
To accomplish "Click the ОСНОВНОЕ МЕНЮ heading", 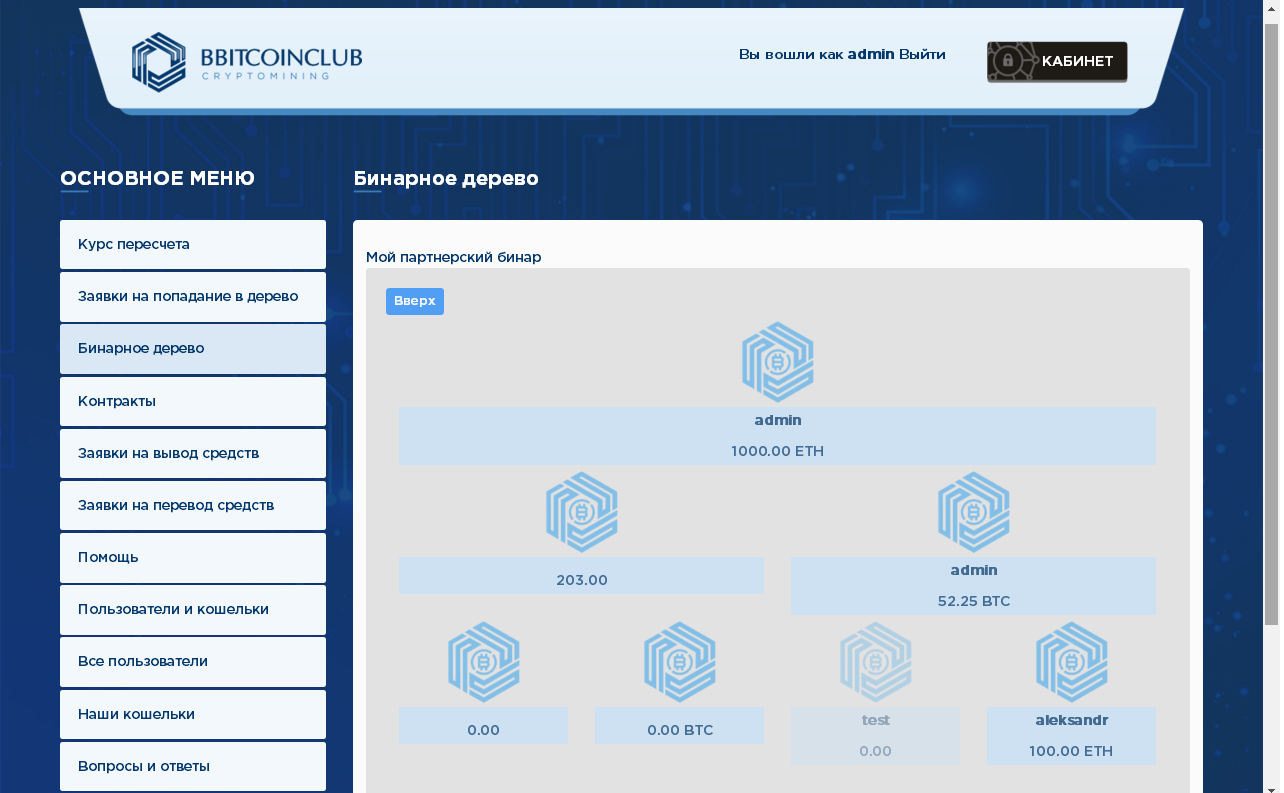I will [157, 178].
